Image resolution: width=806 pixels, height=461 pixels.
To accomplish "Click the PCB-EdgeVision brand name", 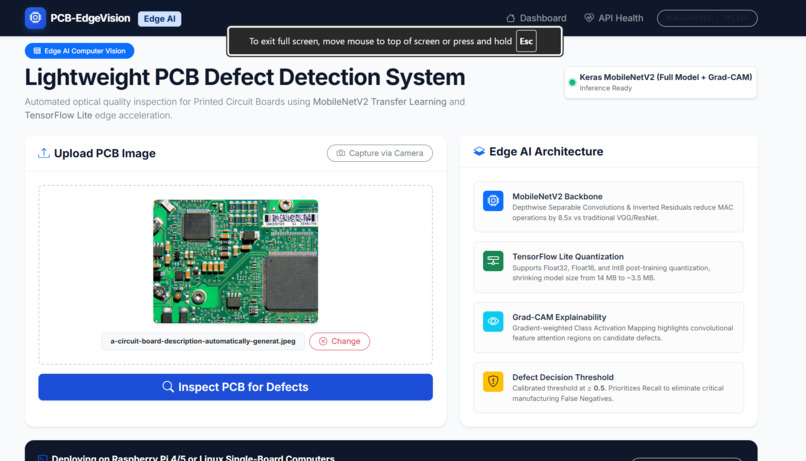I will 90,18.
